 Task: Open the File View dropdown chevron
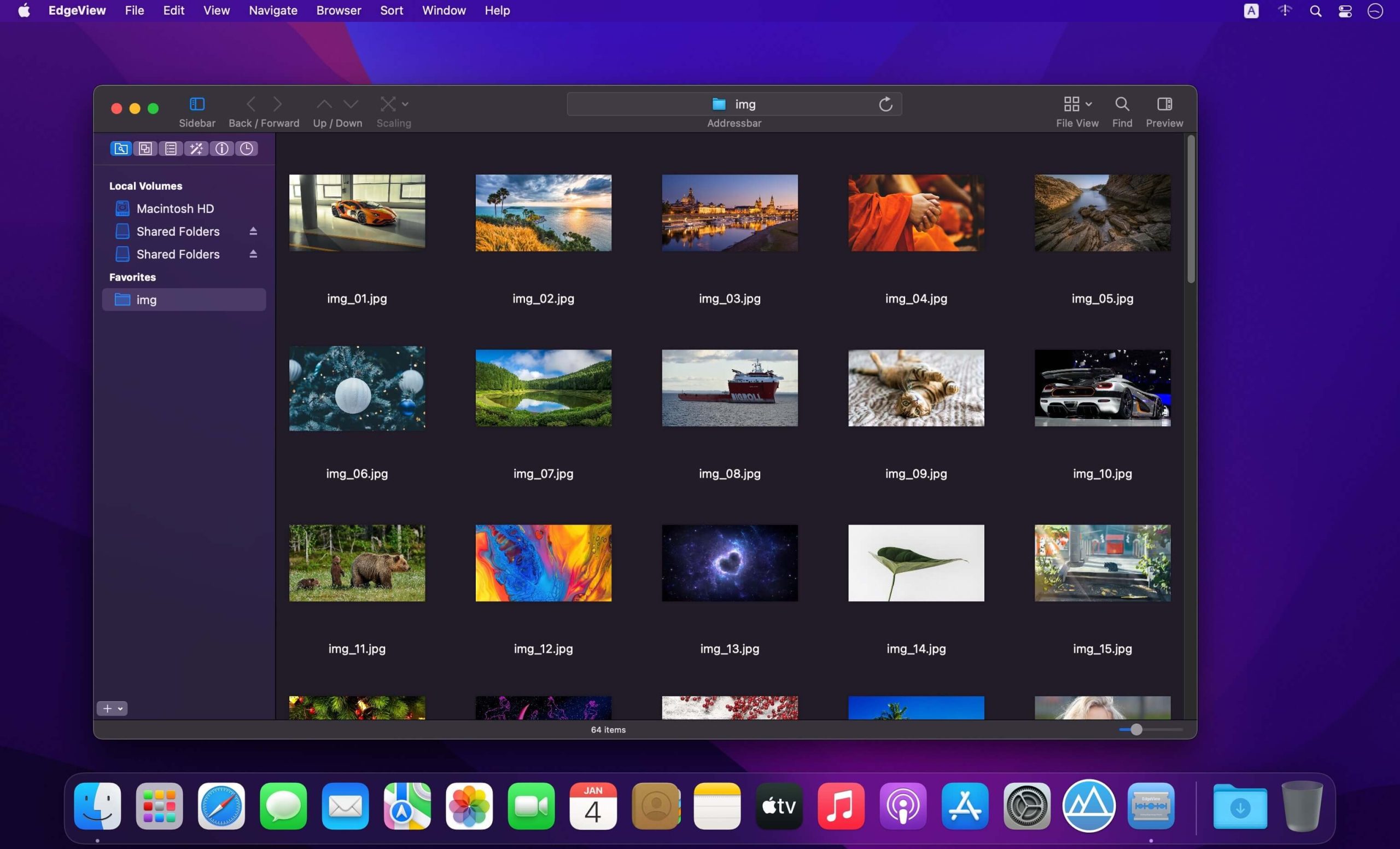click(x=1089, y=104)
